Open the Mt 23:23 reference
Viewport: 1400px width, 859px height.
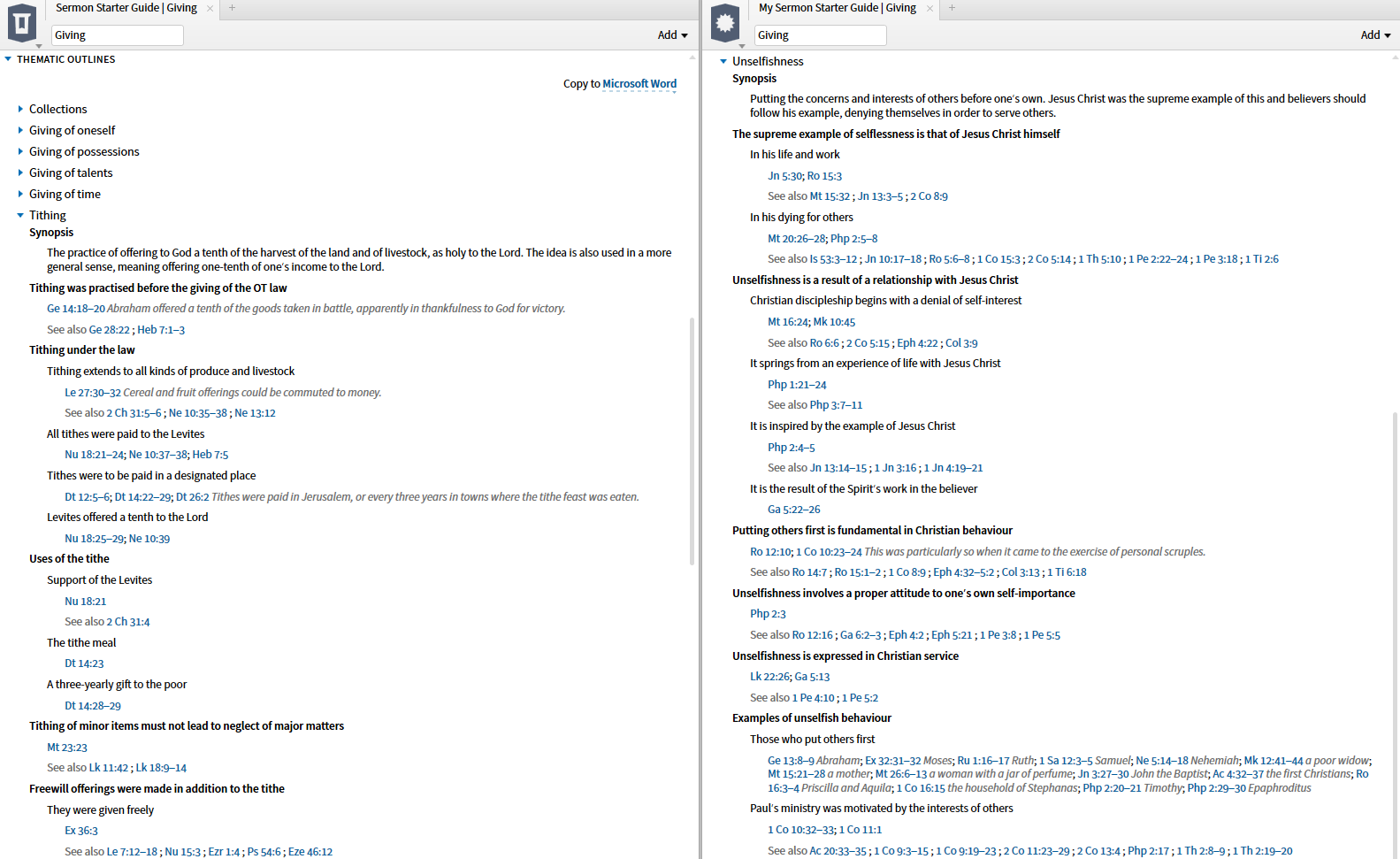point(67,748)
